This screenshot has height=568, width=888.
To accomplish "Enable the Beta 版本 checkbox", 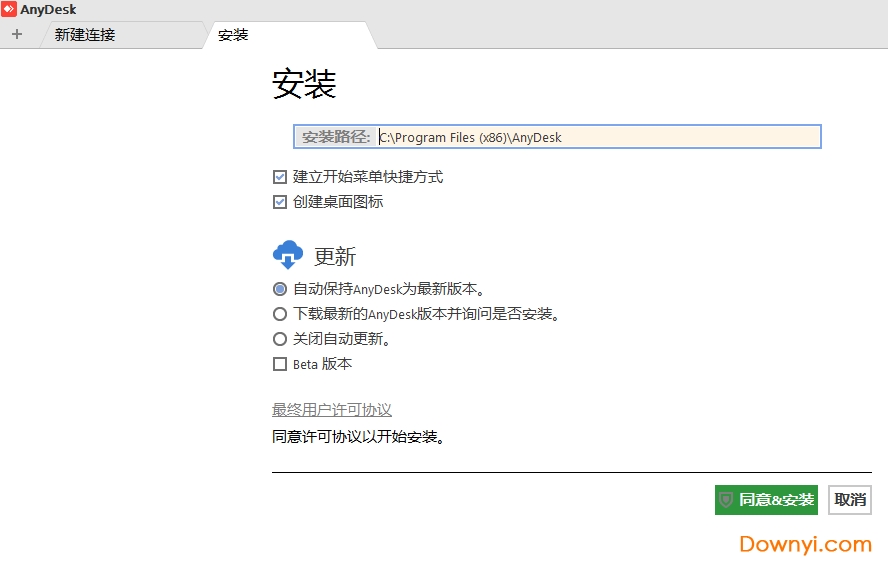I will click(280, 364).
